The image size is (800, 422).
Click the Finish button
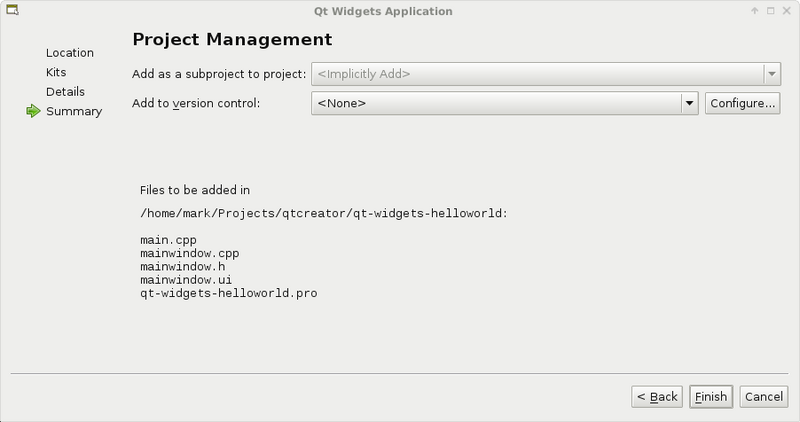point(711,396)
